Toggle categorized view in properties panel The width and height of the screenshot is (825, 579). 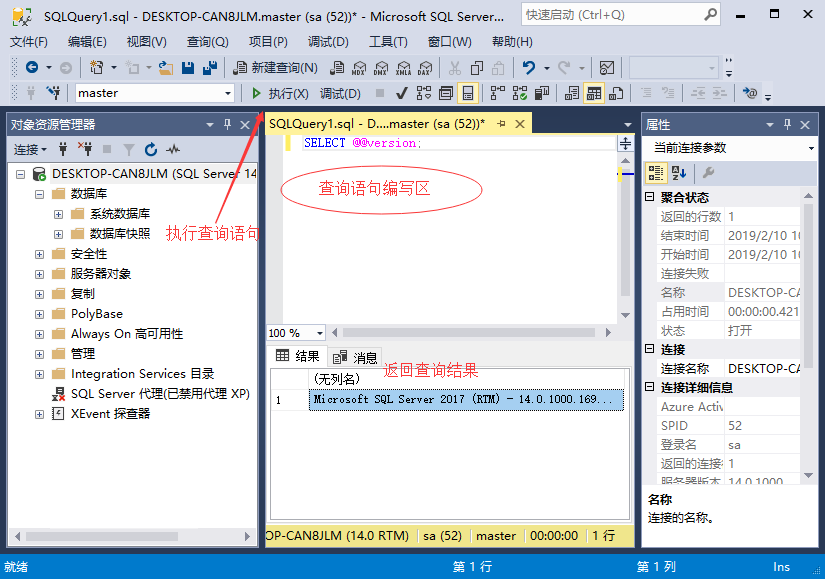coord(656,173)
